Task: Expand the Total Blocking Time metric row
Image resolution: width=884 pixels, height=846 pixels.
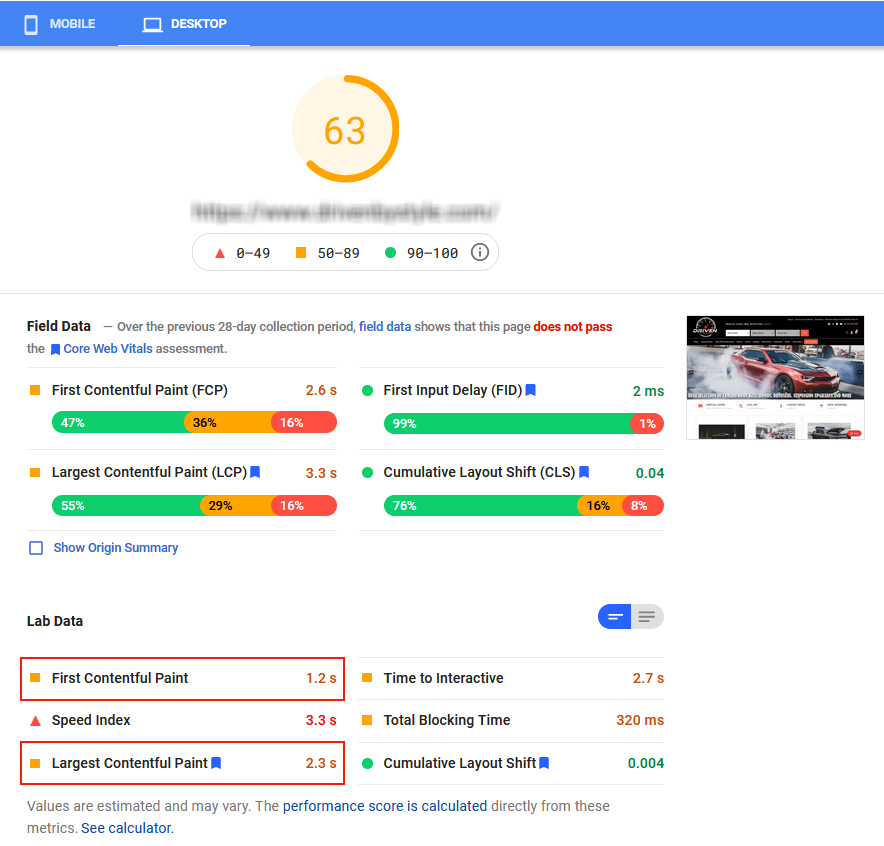Action: (x=511, y=720)
